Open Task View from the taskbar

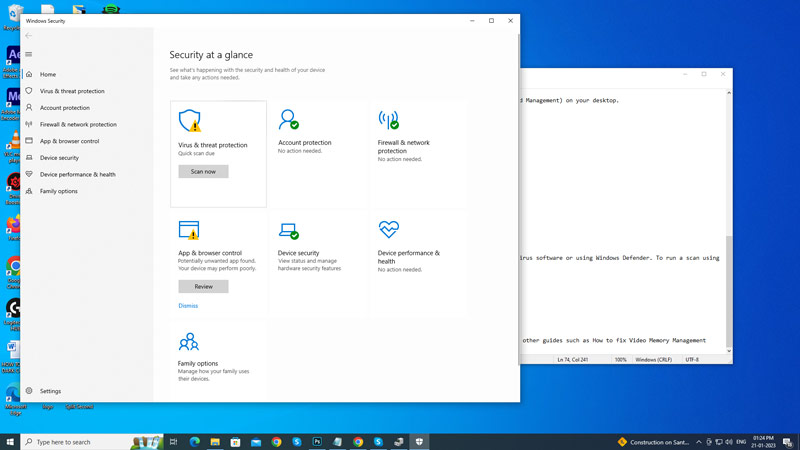click(173, 442)
